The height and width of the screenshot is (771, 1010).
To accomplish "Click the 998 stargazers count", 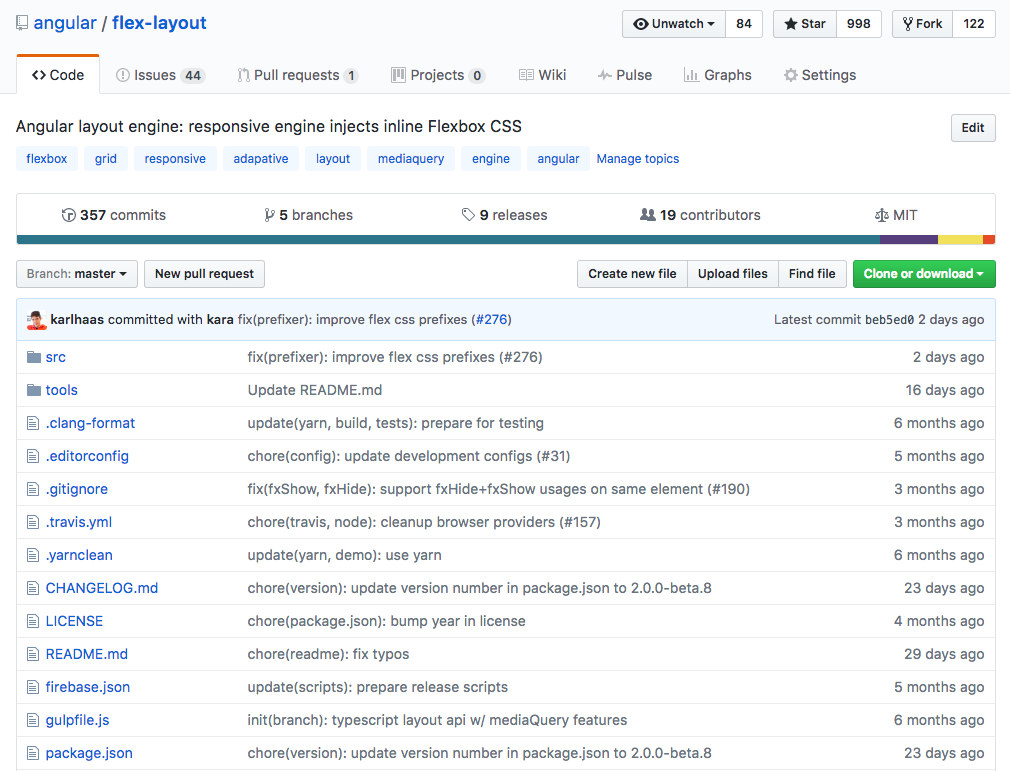I will pos(859,24).
